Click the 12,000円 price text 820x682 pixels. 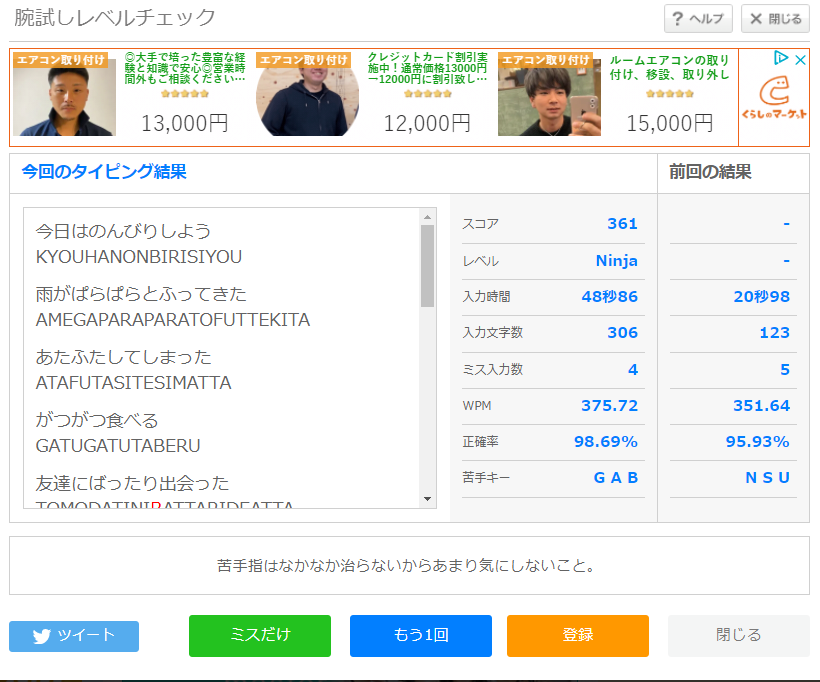[427, 123]
